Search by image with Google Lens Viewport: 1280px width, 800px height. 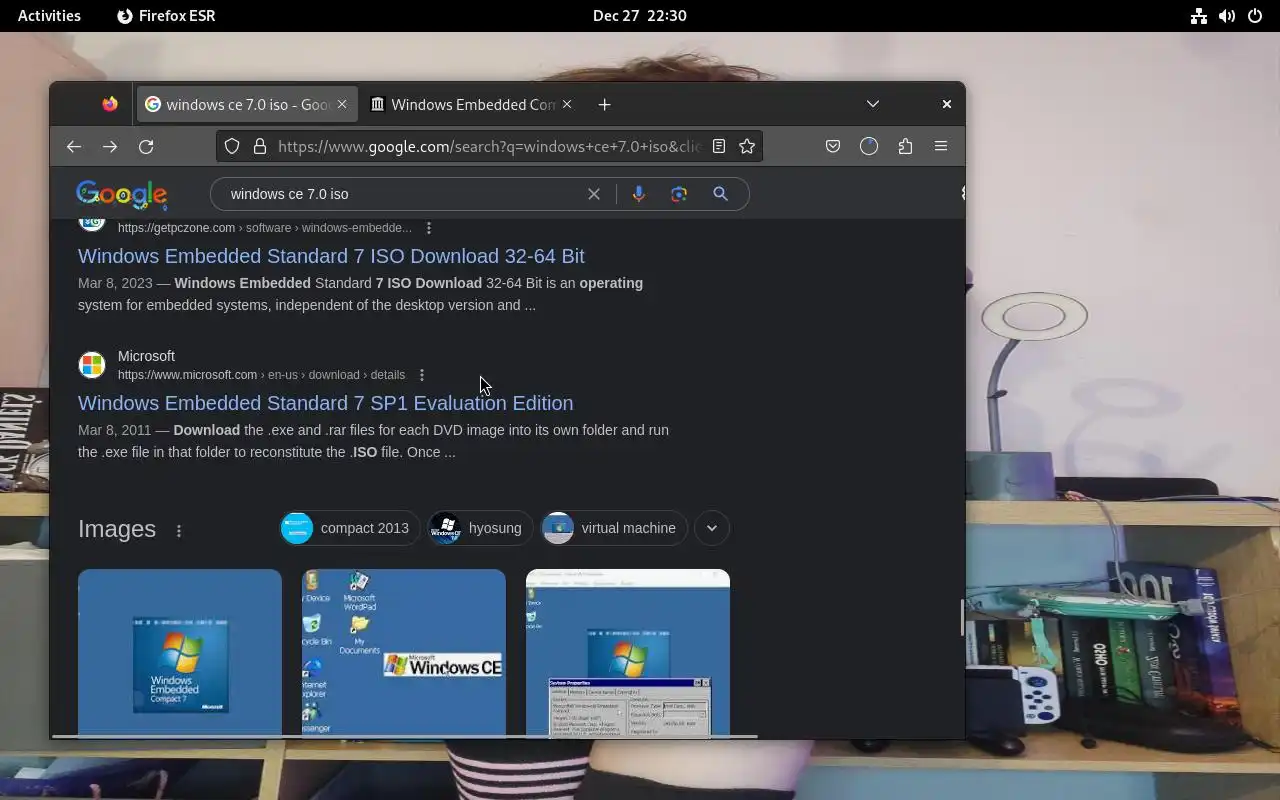click(679, 194)
